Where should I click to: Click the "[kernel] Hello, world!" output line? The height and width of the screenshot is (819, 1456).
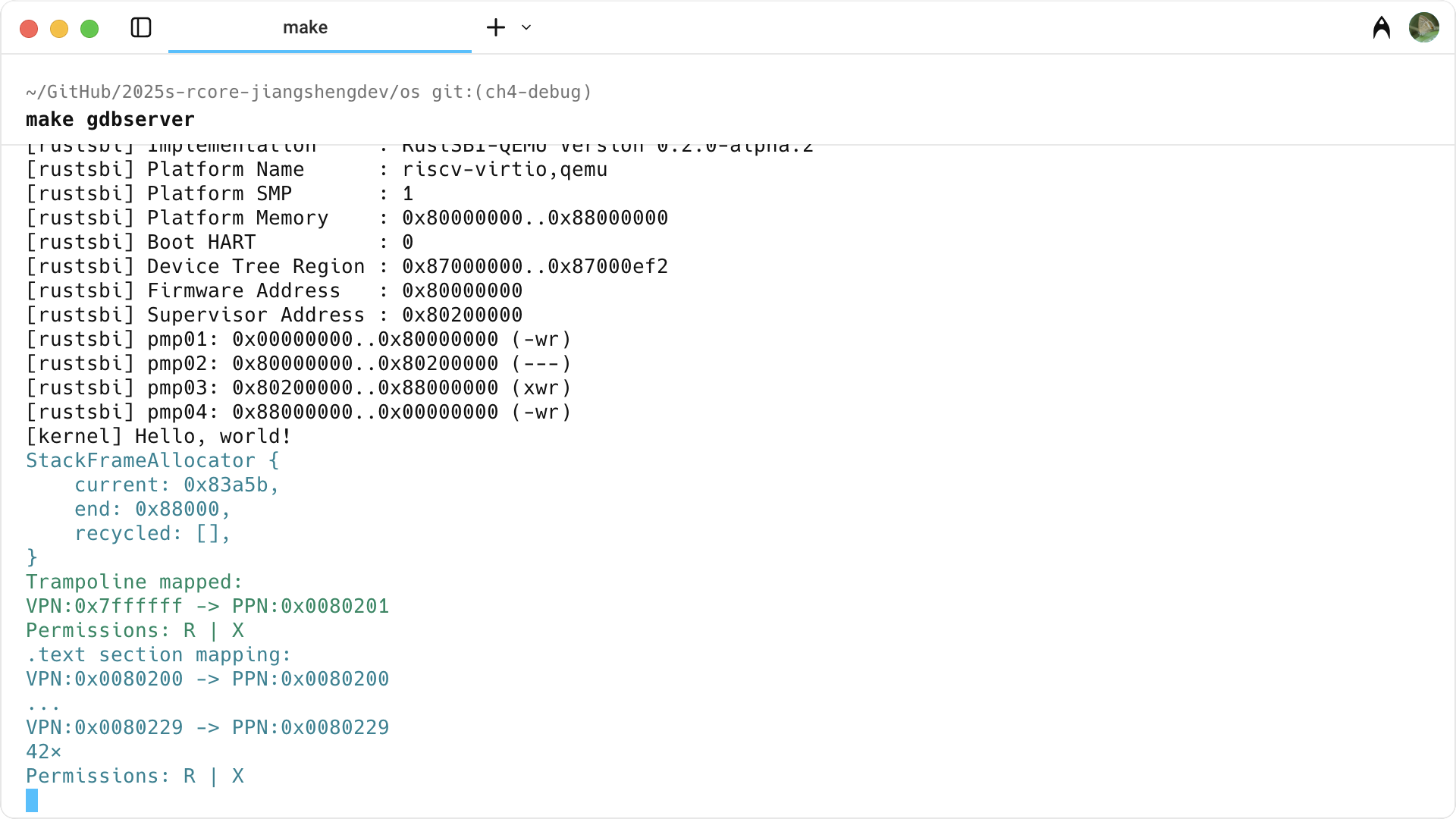click(x=158, y=437)
